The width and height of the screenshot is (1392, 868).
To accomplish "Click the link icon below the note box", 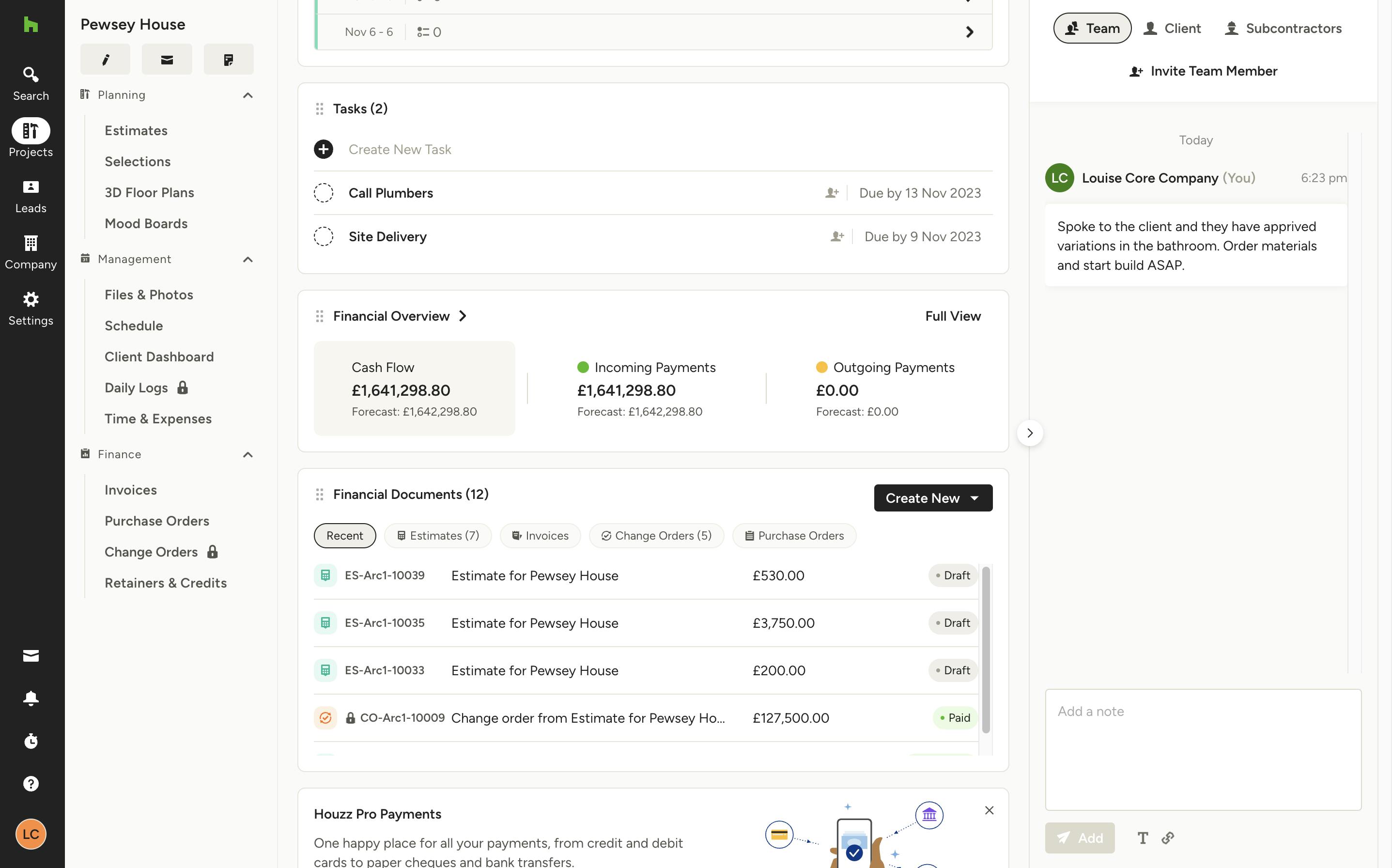I will click(1168, 838).
